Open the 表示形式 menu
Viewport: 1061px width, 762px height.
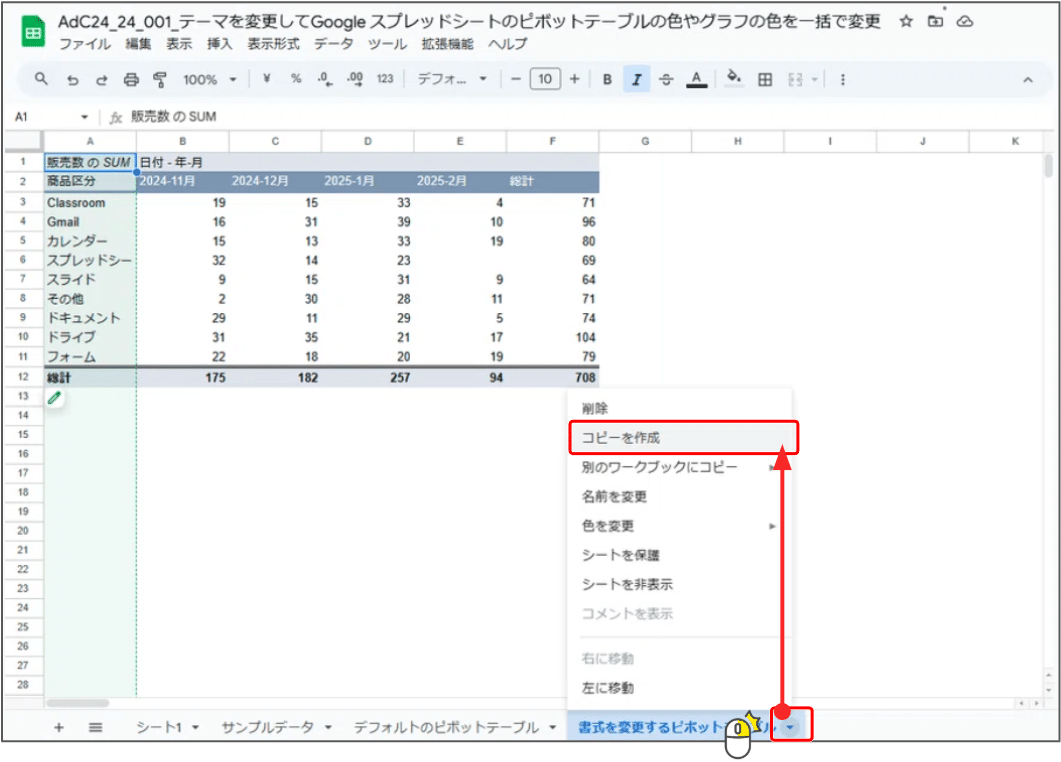(273, 44)
